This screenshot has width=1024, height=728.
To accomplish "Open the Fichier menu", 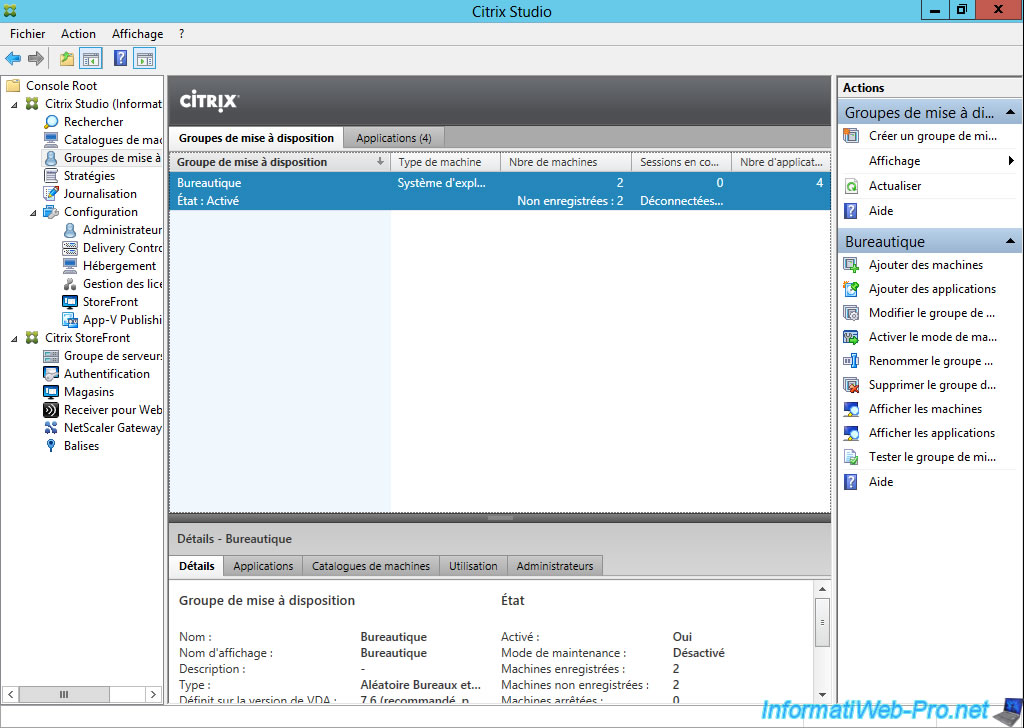I will [x=27, y=34].
